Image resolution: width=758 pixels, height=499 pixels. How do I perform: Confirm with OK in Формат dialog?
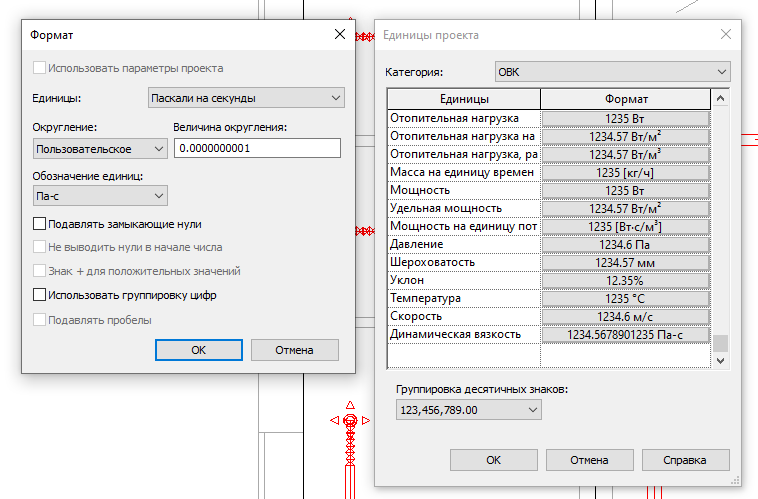[199, 350]
